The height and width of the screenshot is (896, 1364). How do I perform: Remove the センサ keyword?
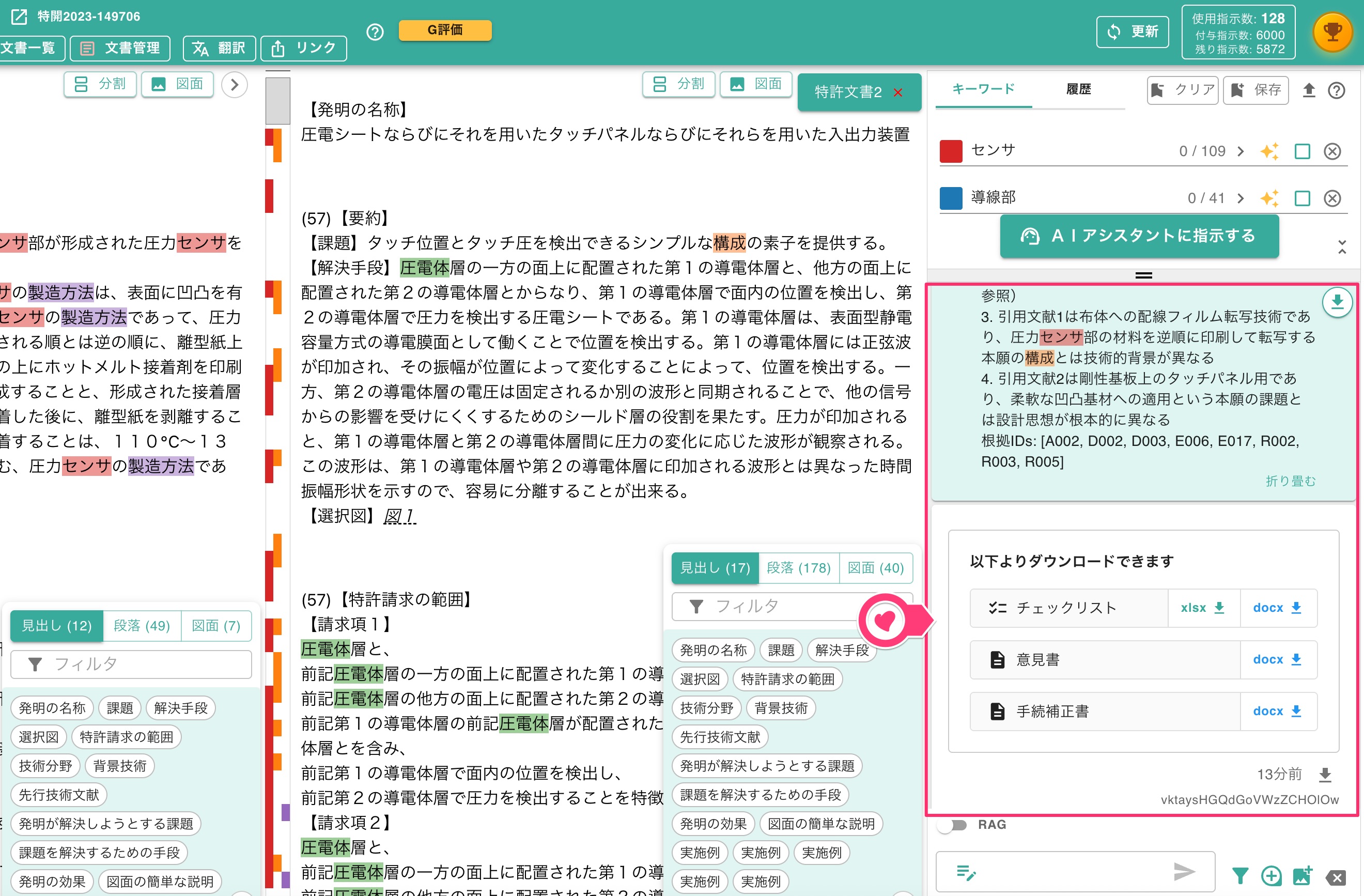click(1332, 151)
